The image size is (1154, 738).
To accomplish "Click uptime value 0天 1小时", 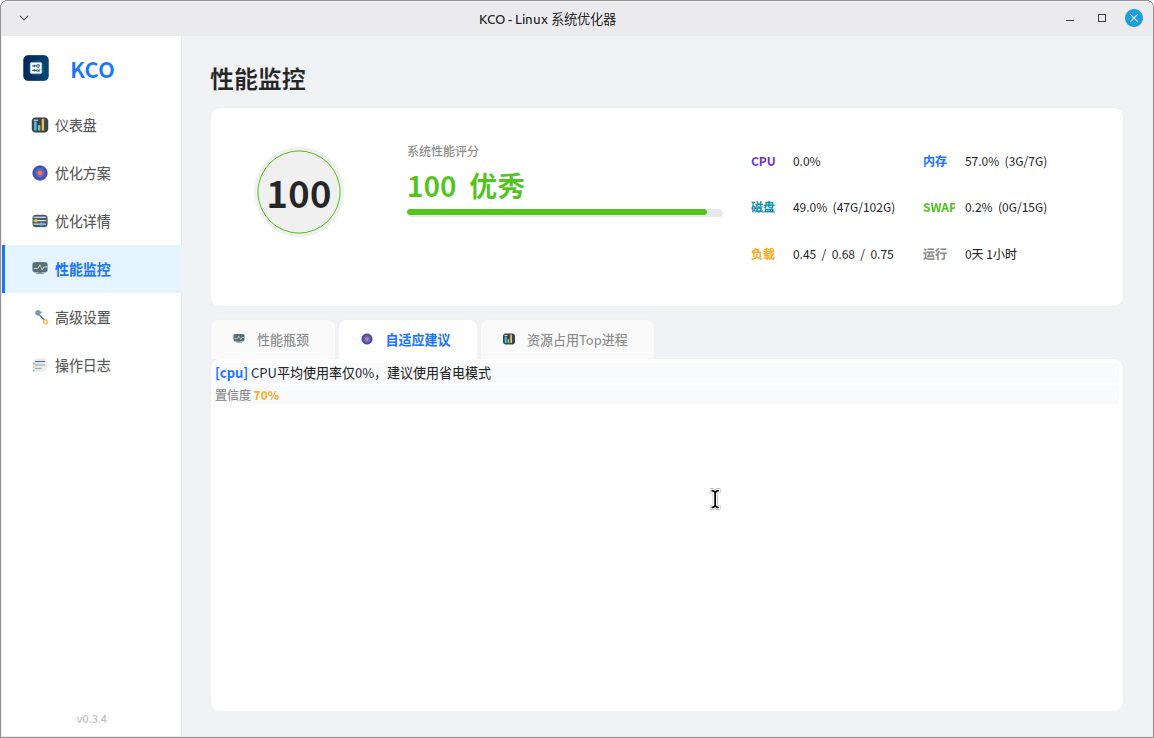I will click(991, 255).
